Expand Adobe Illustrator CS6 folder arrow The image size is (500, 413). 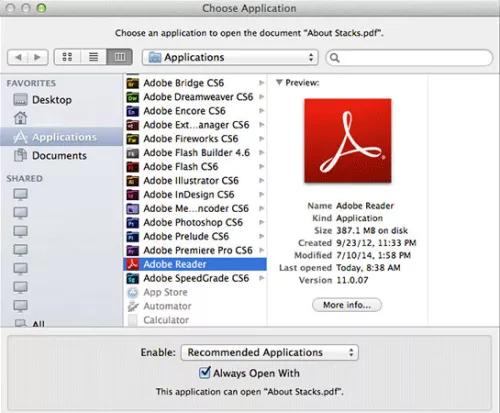coord(262,180)
